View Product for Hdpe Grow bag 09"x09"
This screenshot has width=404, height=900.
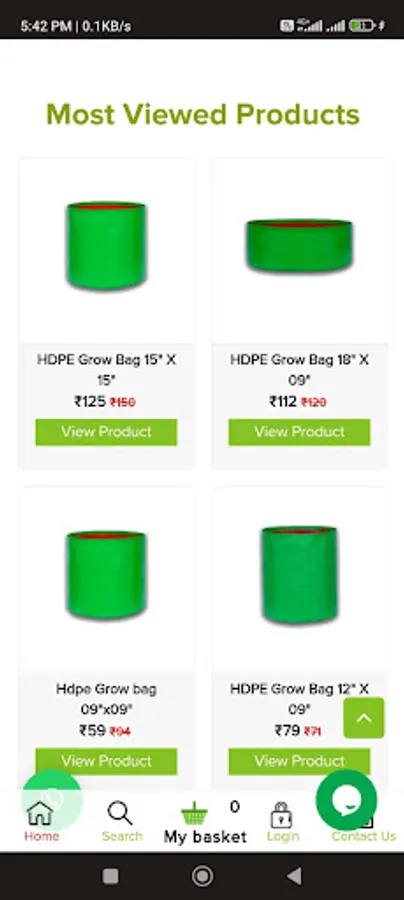106,761
